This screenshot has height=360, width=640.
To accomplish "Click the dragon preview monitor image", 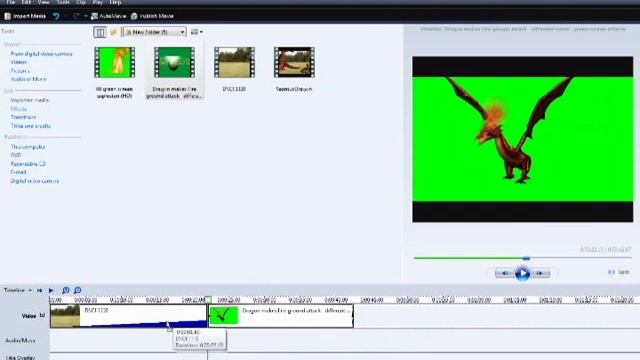I will [x=522, y=139].
